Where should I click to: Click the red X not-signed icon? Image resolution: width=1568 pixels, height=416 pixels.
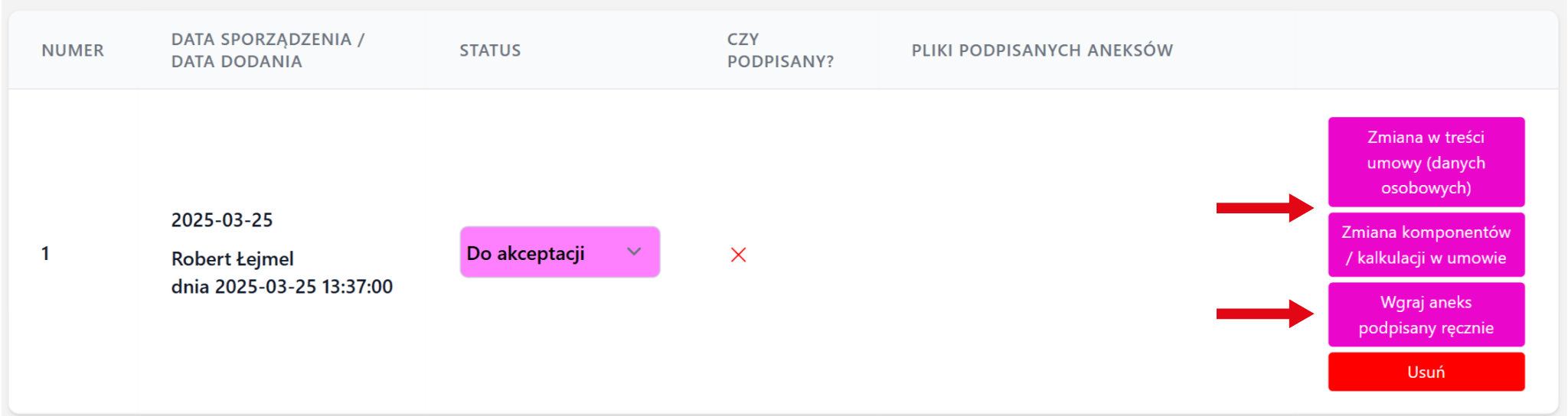coord(738,255)
